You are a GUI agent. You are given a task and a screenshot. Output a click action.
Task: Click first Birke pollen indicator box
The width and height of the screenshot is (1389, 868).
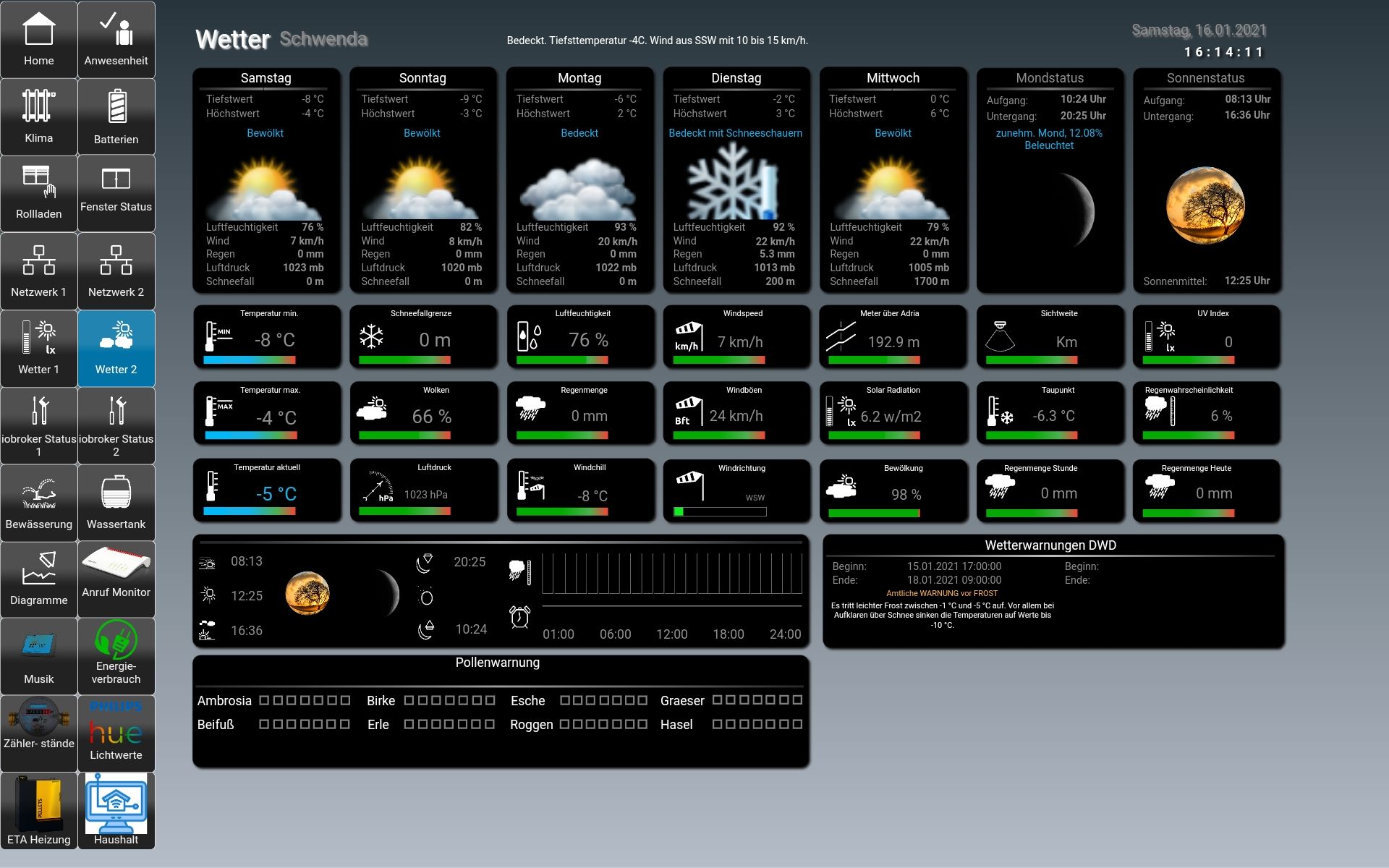(x=409, y=700)
